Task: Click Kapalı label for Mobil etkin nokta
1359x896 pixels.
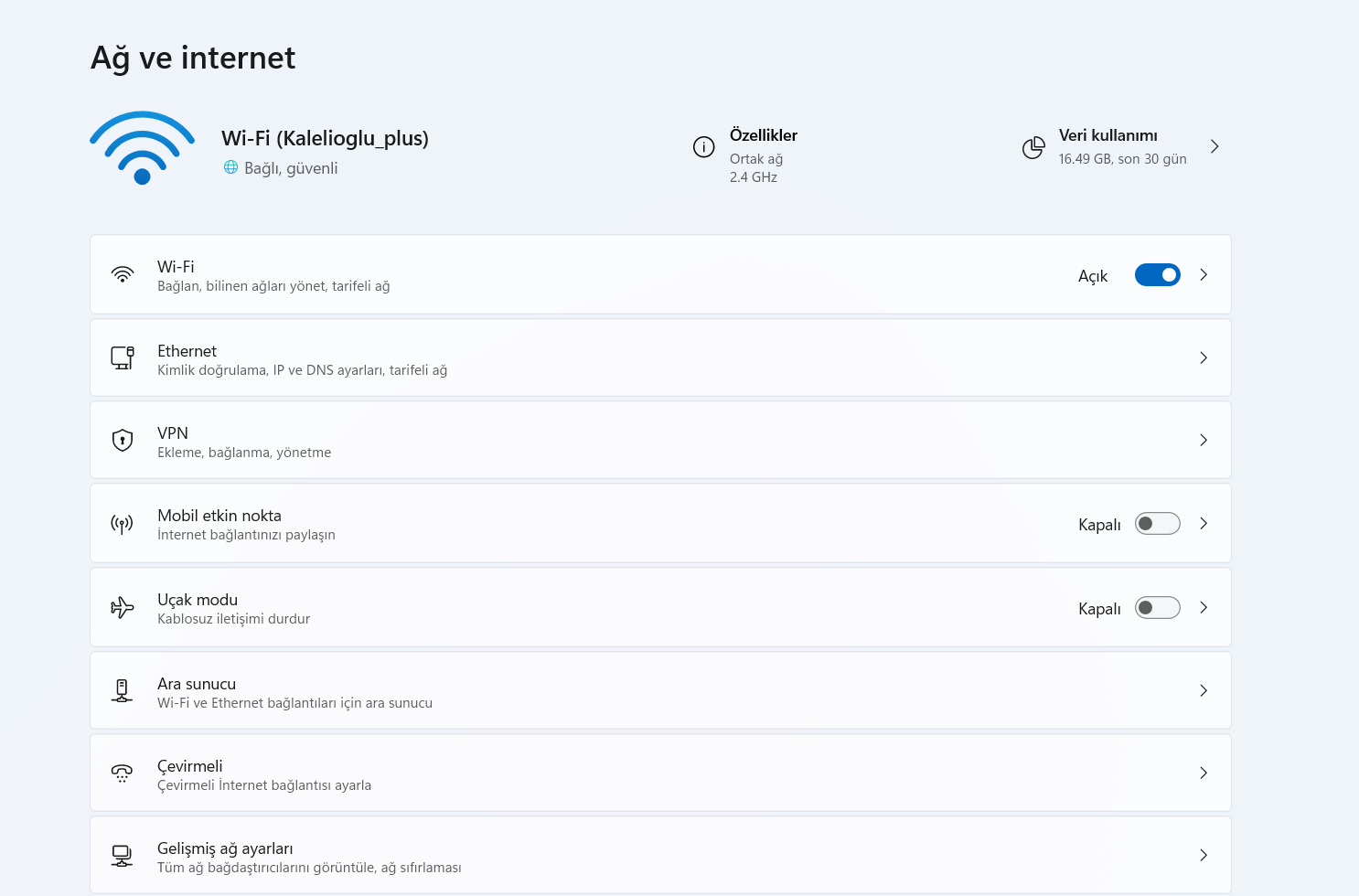Action: (x=1099, y=525)
